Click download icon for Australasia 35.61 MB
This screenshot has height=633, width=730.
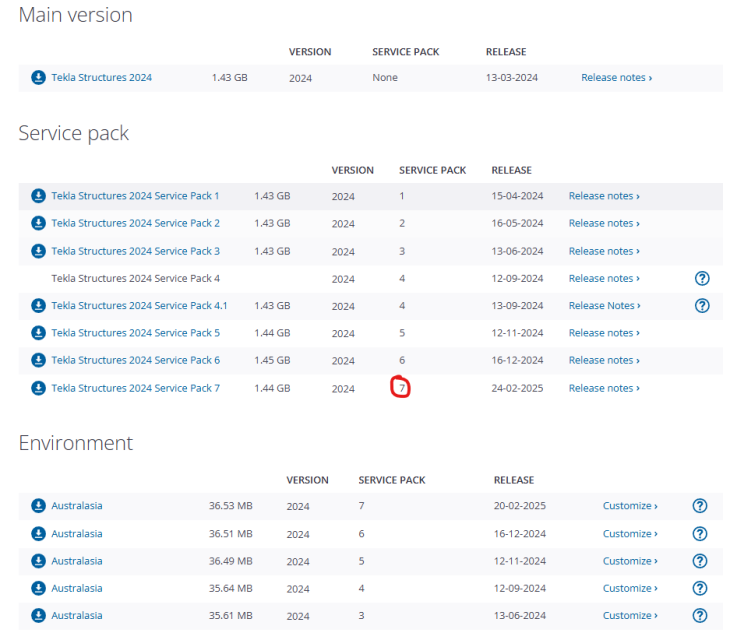click(38, 616)
